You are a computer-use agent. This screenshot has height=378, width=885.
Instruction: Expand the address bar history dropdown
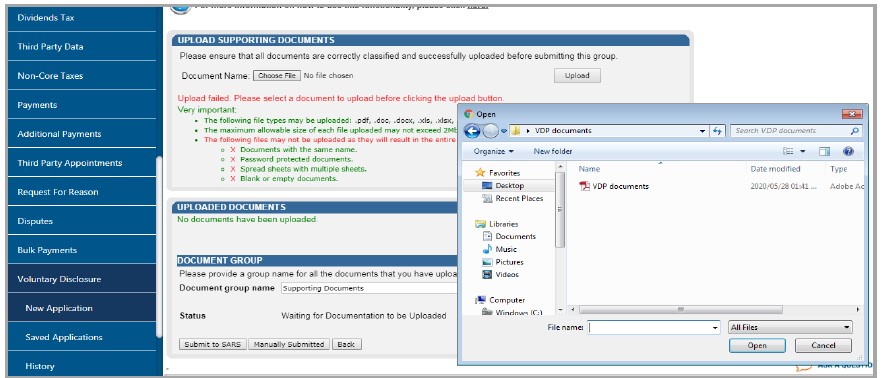703,131
